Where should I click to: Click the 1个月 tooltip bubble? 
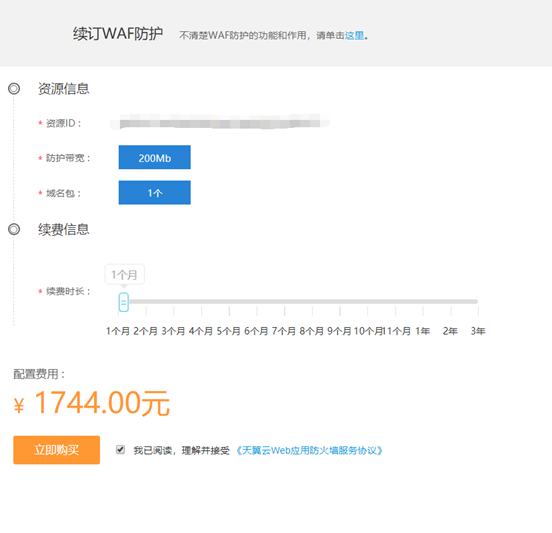pos(125,274)
